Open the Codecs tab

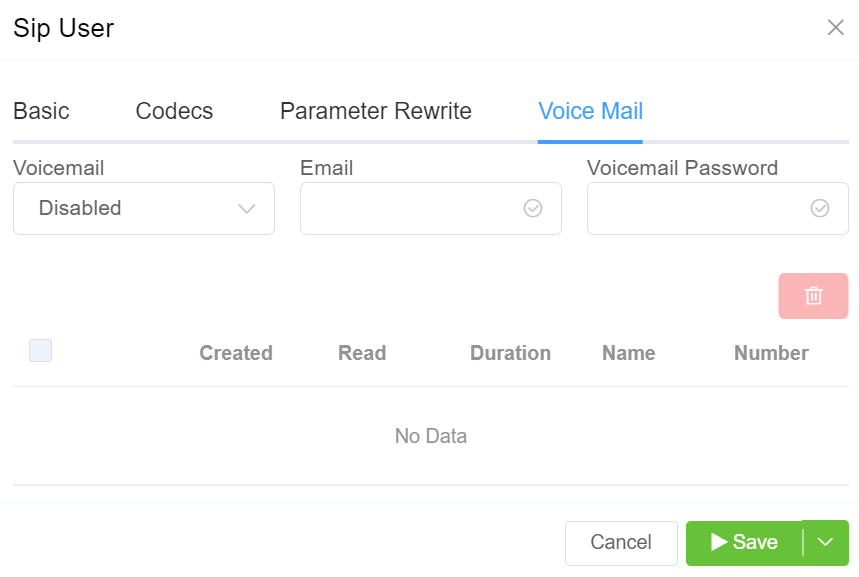click(x=174, y=111)
